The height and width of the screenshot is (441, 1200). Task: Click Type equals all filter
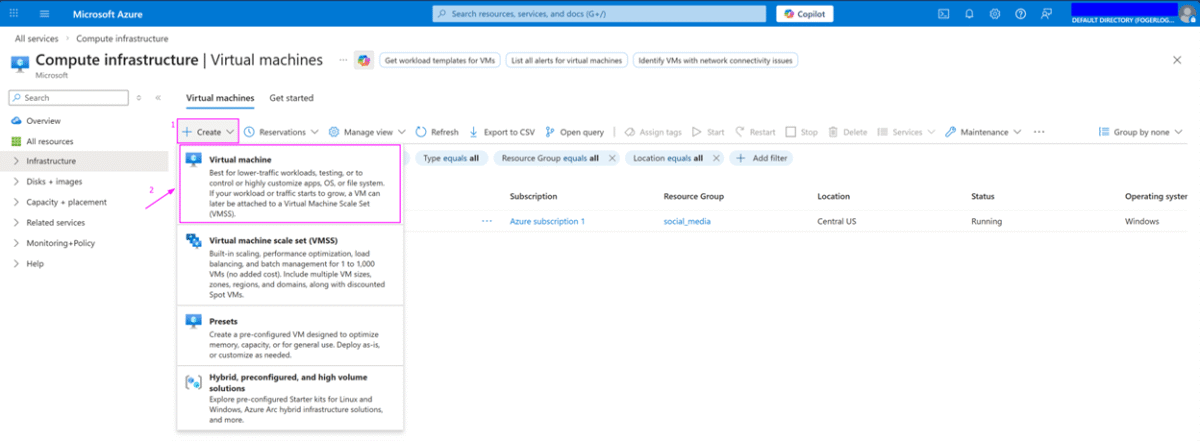[451, 158]
